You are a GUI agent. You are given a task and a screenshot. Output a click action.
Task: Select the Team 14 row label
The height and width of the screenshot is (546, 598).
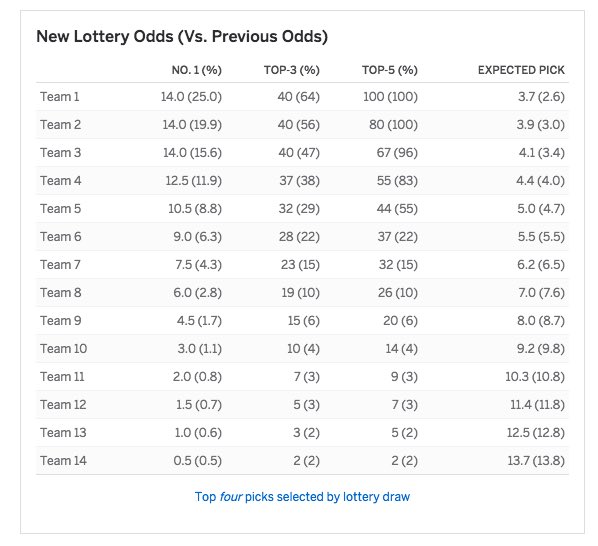click(x=63, y=461)
